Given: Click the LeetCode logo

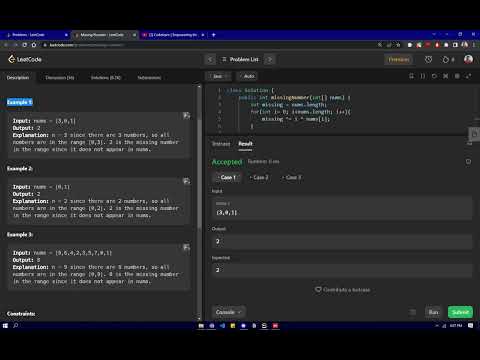Looking at the screenshot, I should click(25, 59).
